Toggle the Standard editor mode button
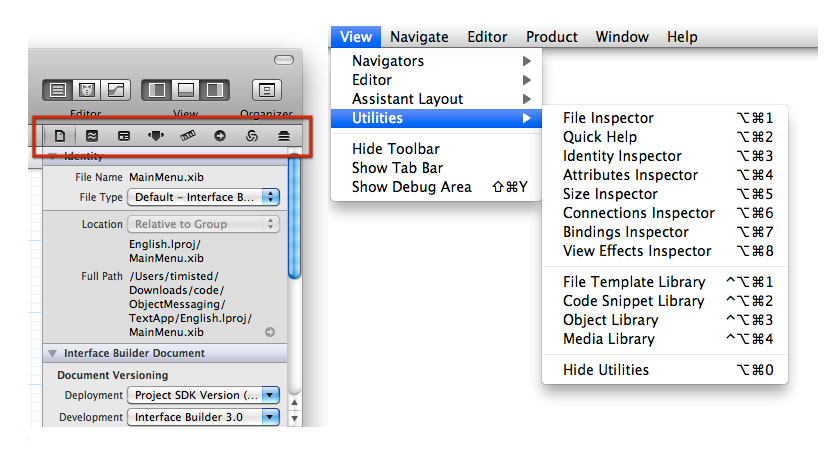This screenshot has height=458, width=825. 58,90
